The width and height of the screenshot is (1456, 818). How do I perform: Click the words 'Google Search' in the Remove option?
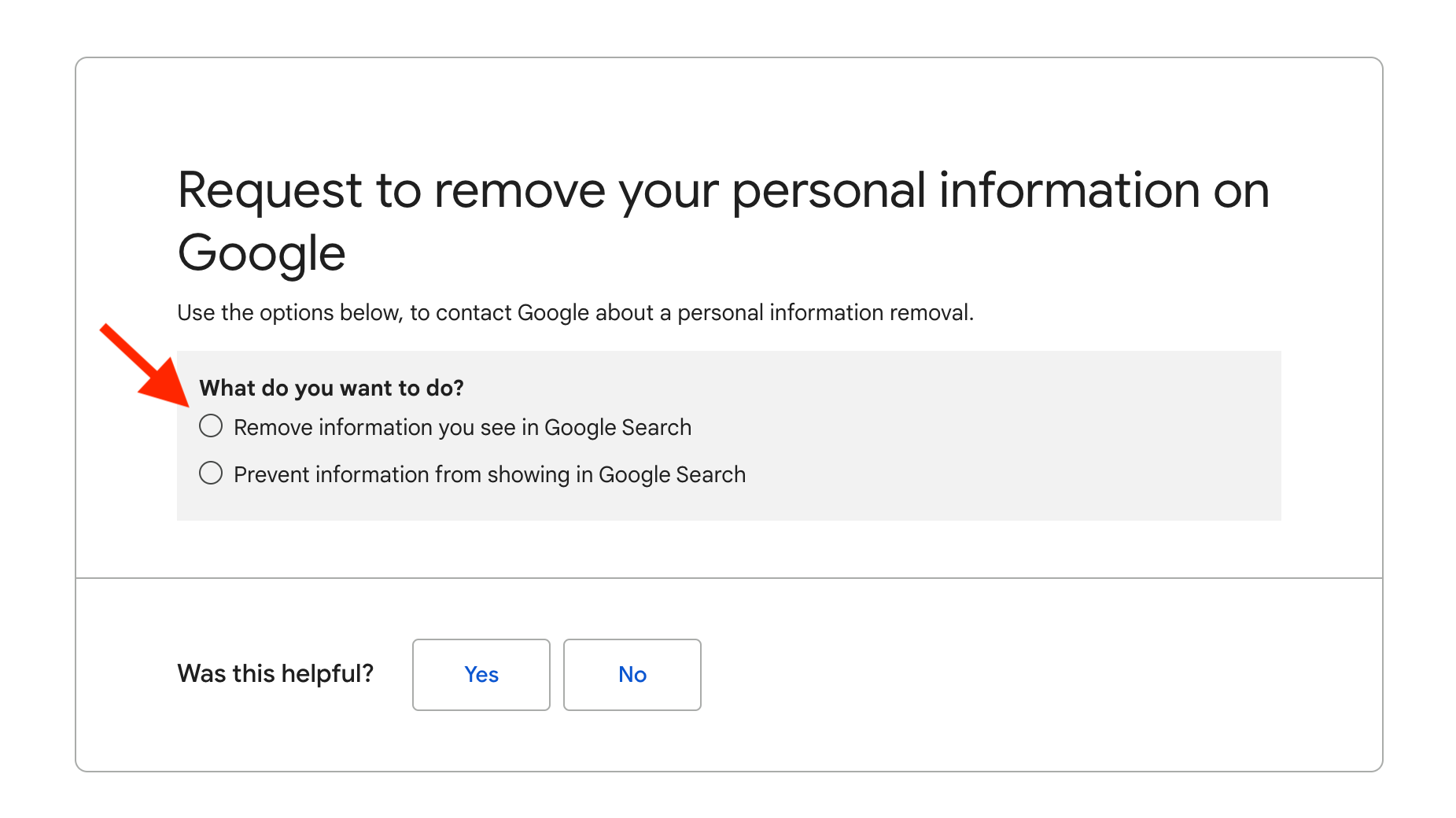point(617,427)
